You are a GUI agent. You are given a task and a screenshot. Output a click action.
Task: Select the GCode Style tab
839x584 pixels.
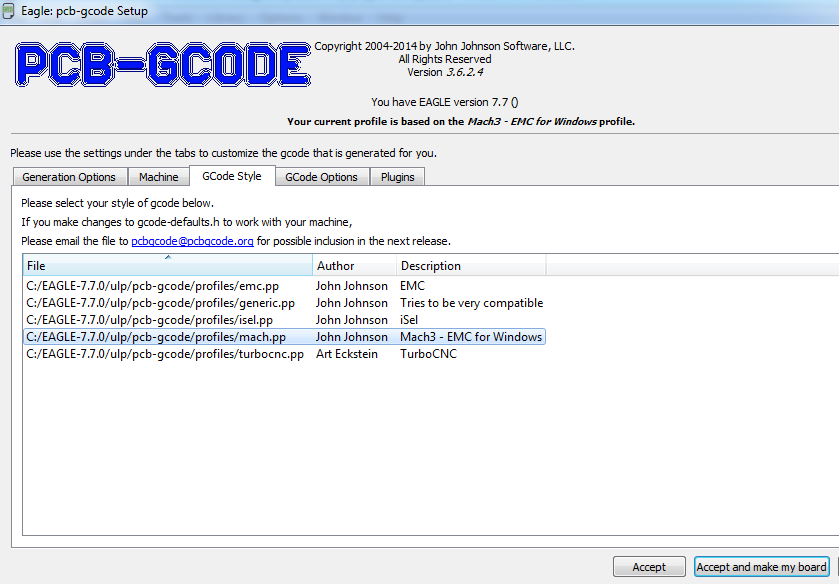click(x=232, y=176)
